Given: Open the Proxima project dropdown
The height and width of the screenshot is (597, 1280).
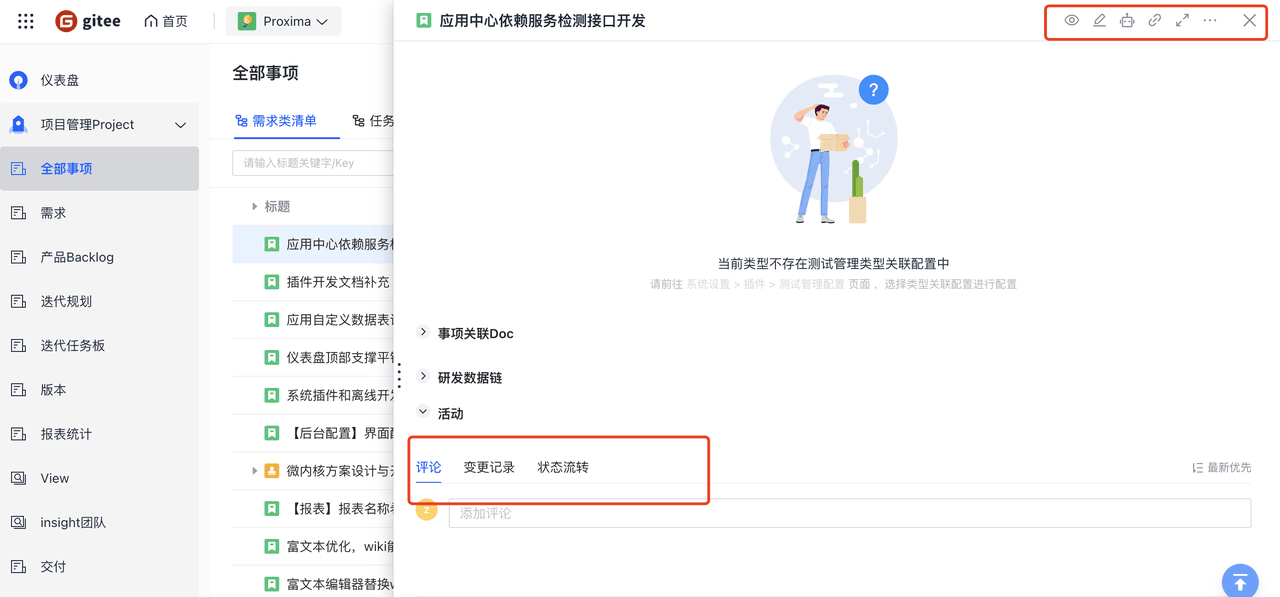Looking at the screenshot, I should [284, 21].
